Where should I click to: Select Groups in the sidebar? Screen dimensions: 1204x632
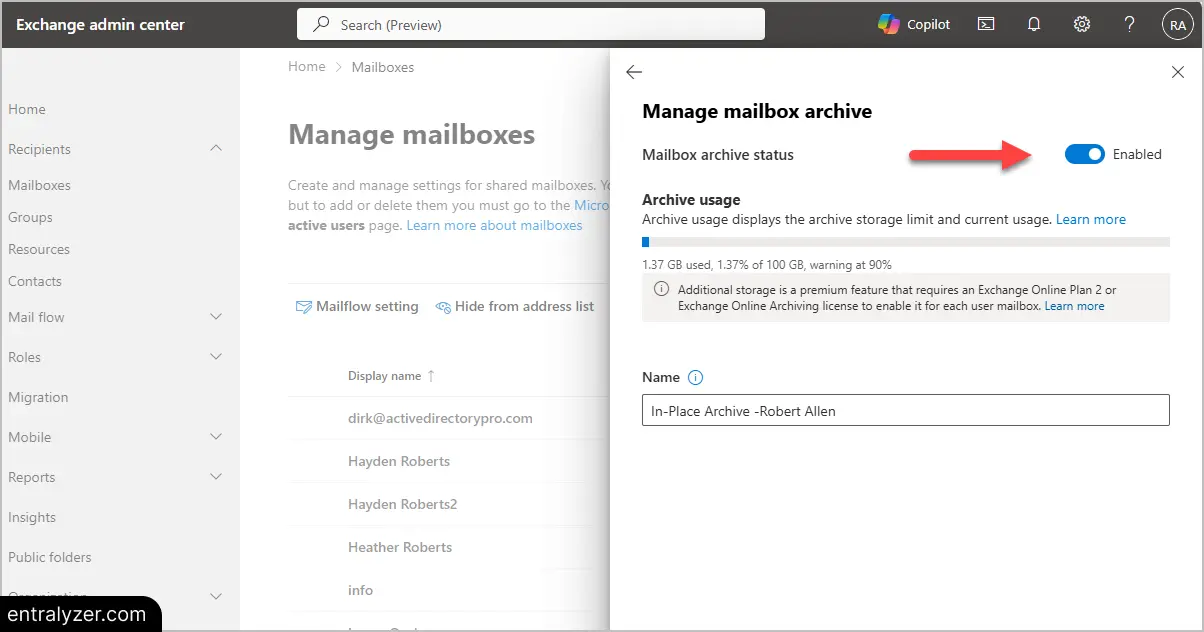(30, 217)
